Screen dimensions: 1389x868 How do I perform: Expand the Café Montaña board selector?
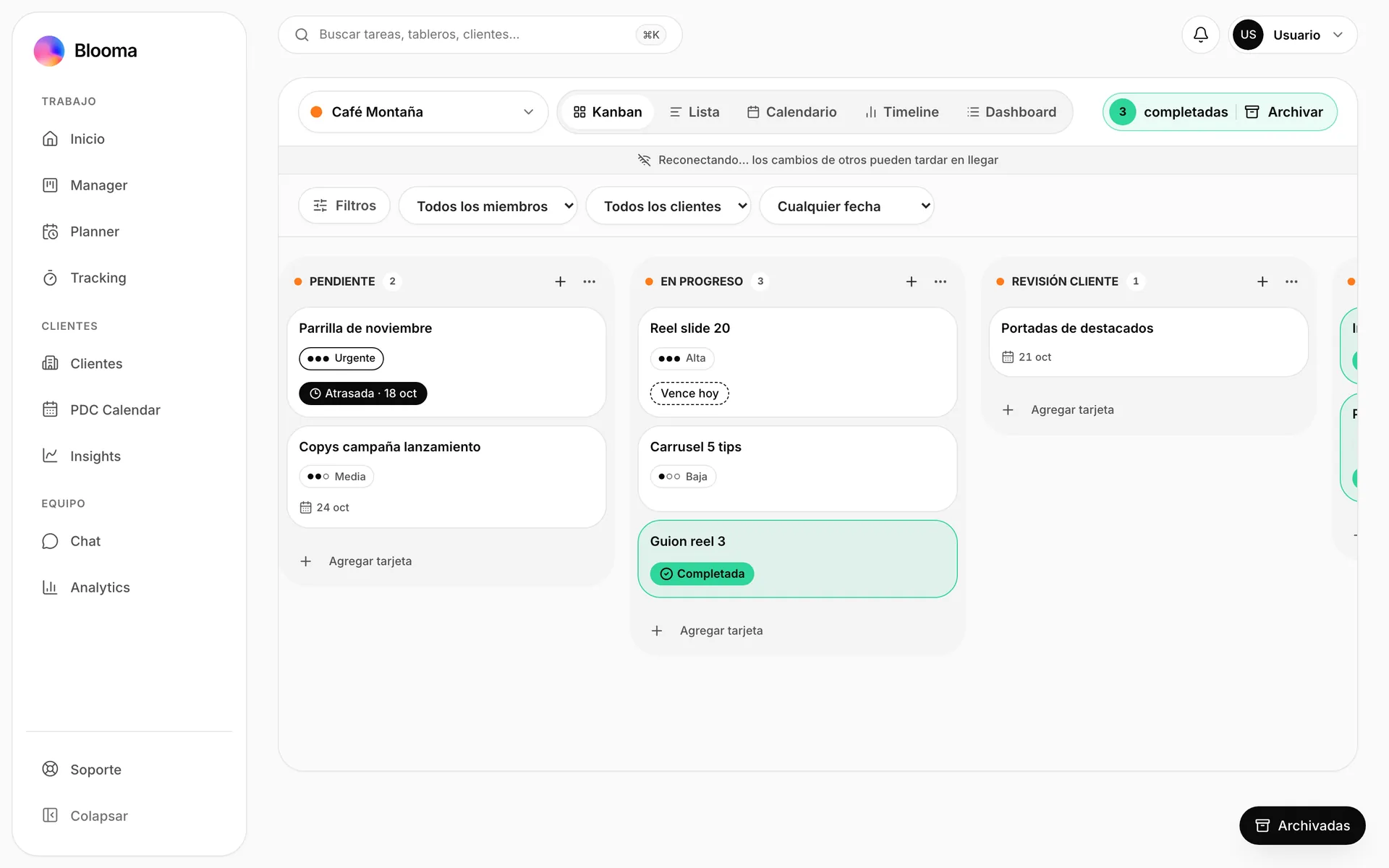coord(423,112)
